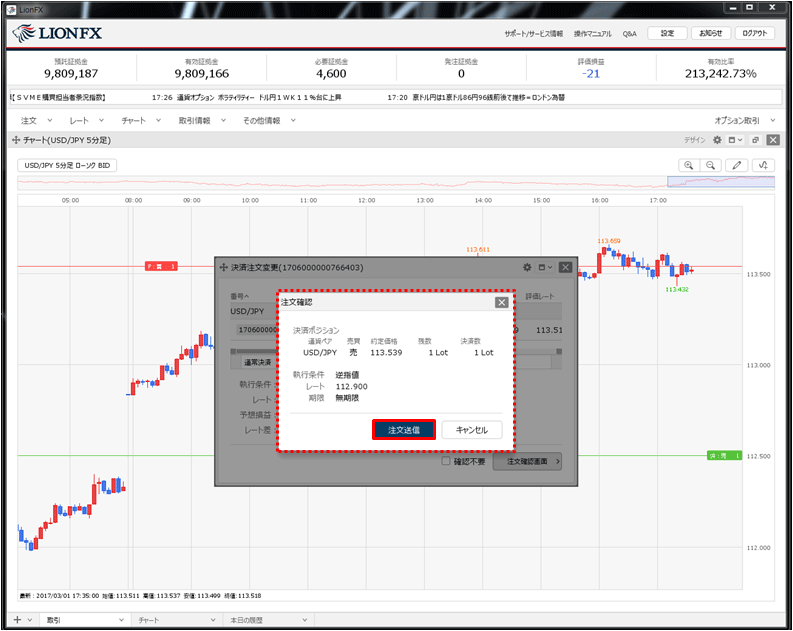Click the green 決:売 order marker on chart

coord(724,456)
